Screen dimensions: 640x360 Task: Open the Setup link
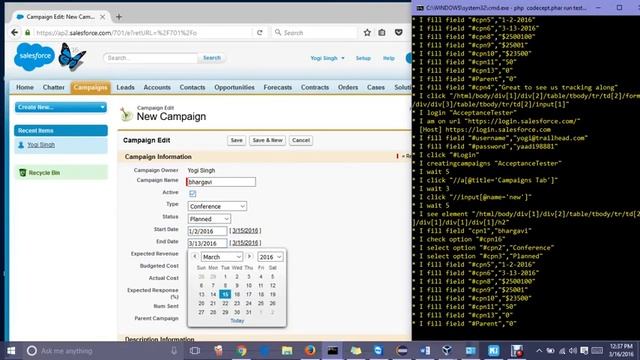point(363,58)
